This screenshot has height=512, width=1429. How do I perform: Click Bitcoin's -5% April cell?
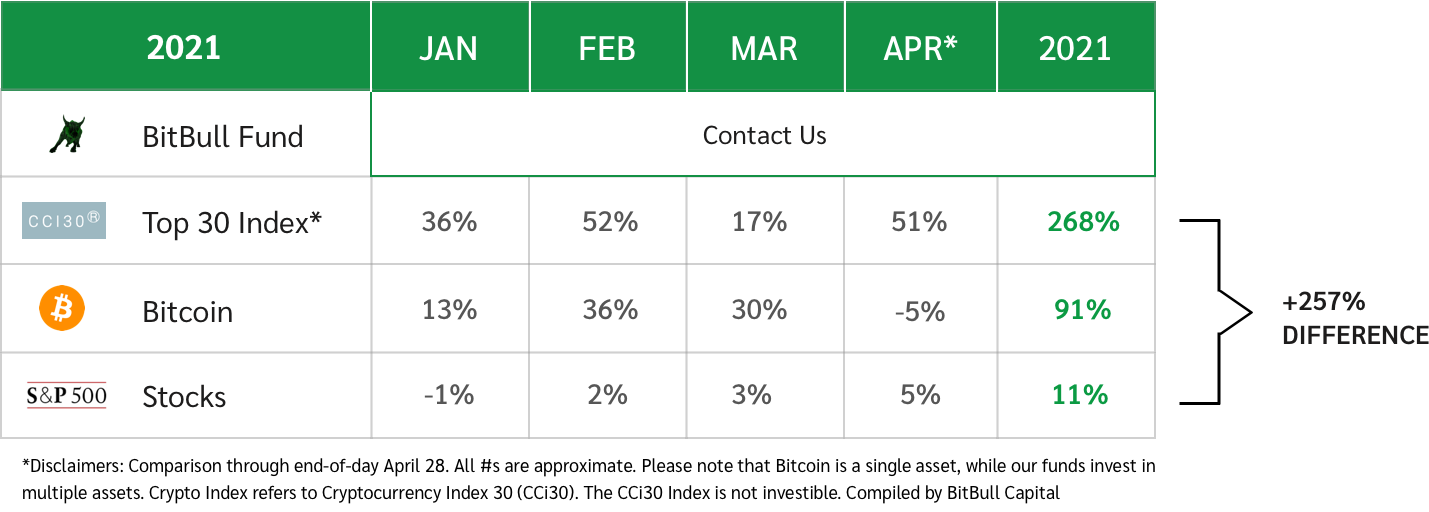tap(919, 311)
